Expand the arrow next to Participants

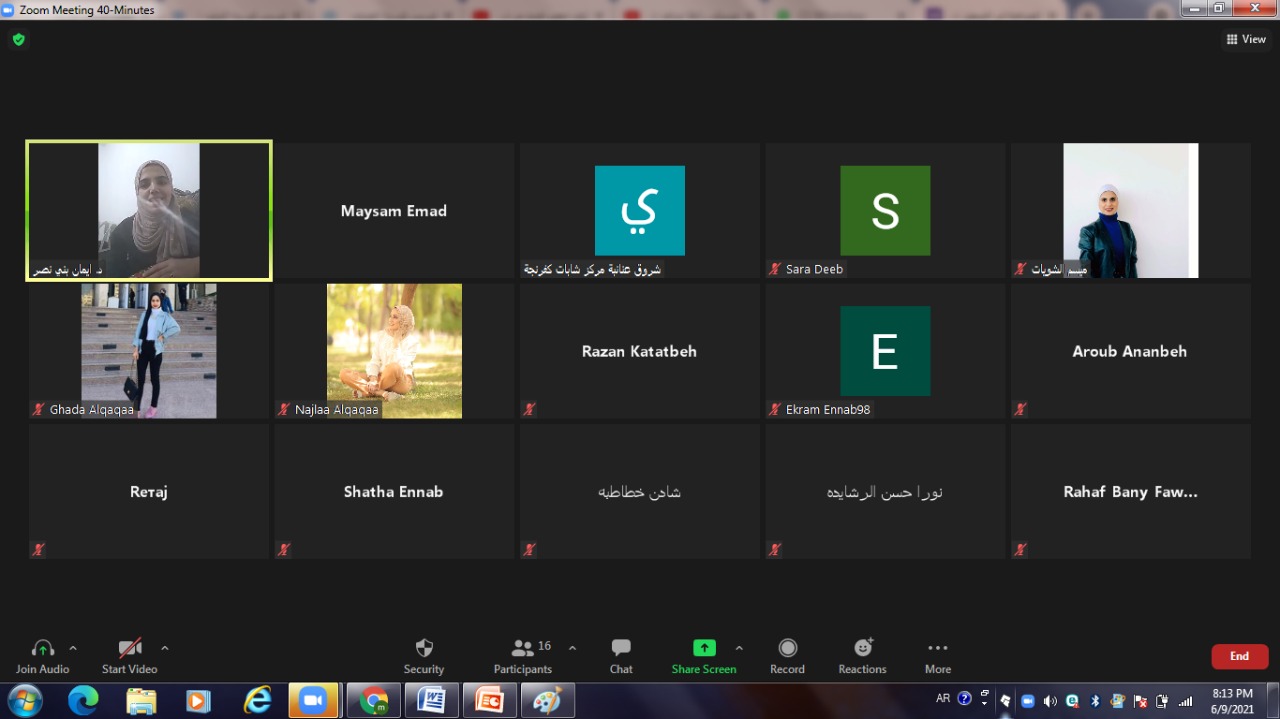[x=572, y=648]
